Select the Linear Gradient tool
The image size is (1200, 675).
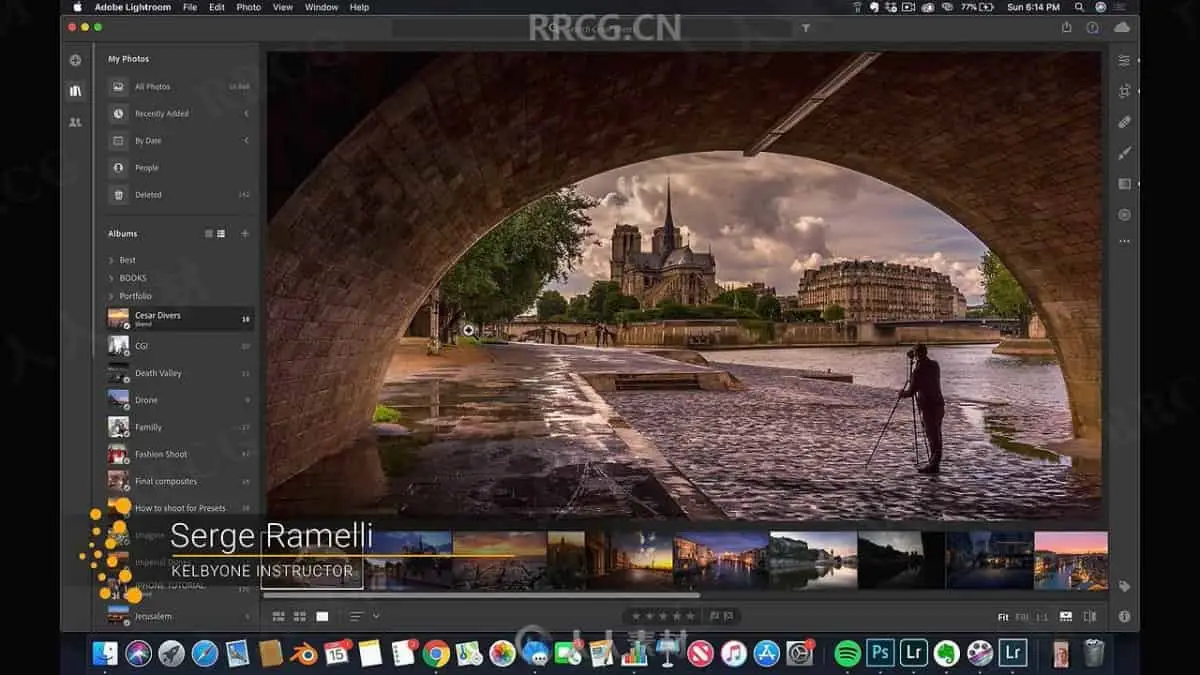point(1124,184)
